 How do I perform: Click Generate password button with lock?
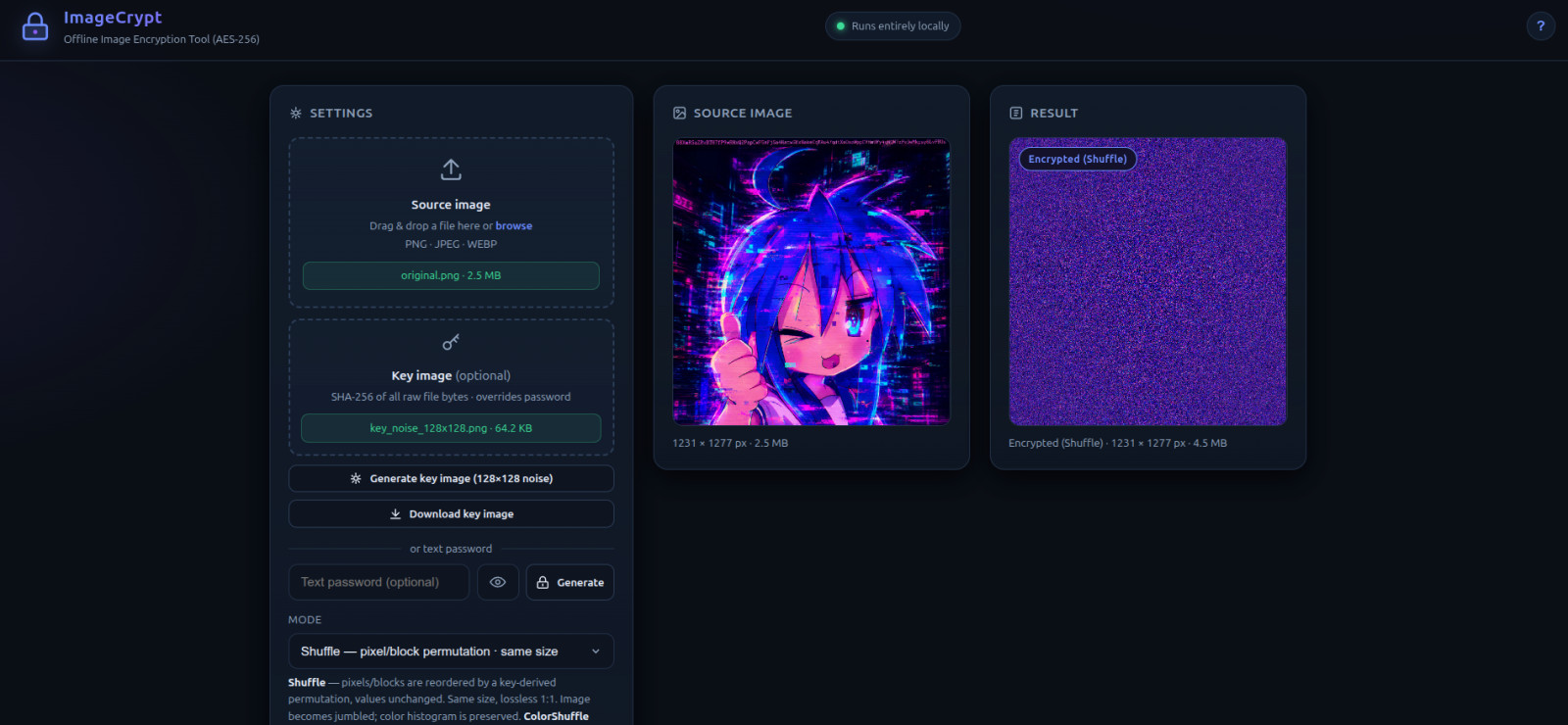(x=570, y=582)
